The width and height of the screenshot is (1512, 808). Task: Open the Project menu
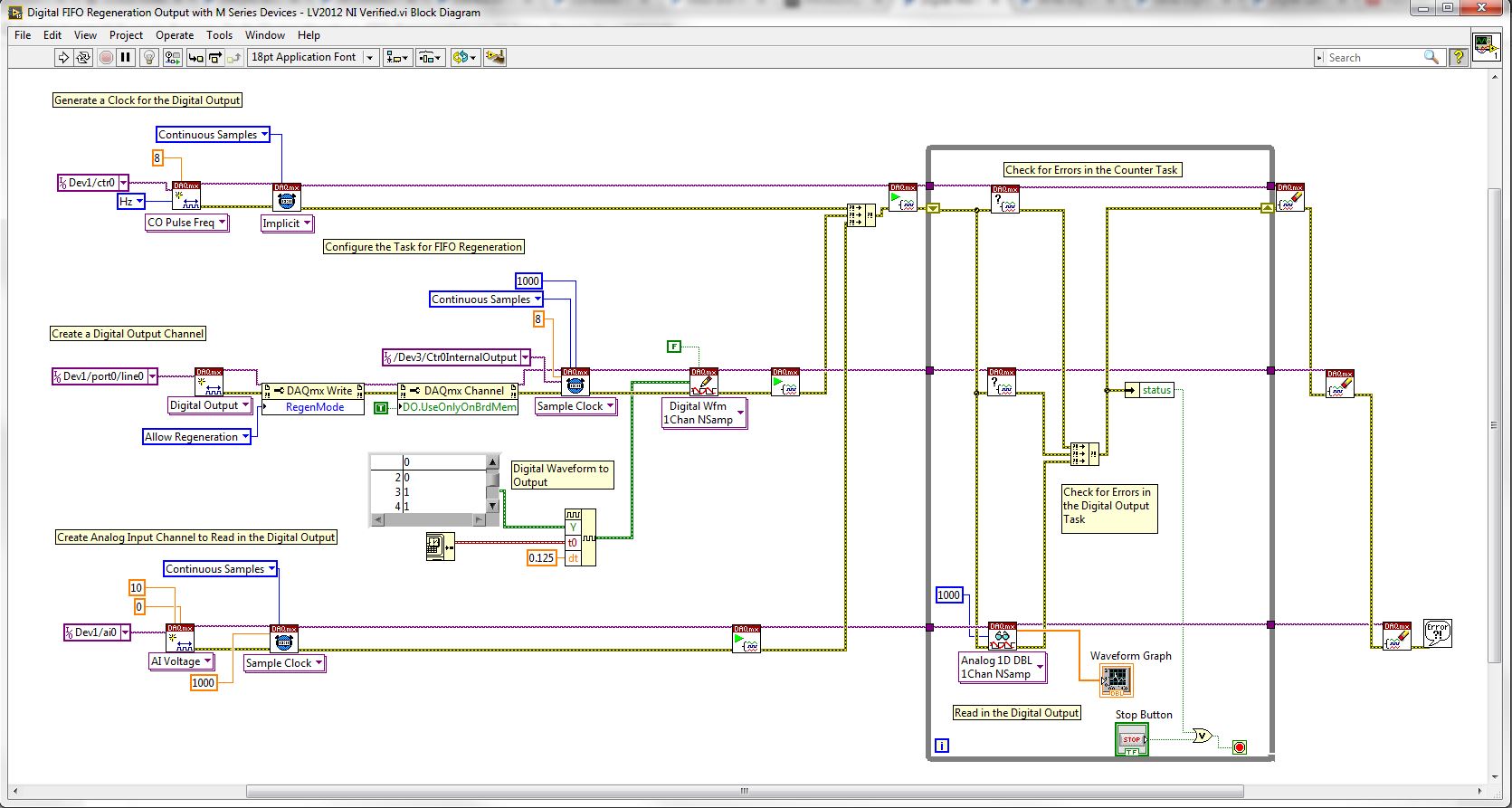pos(126,35)
